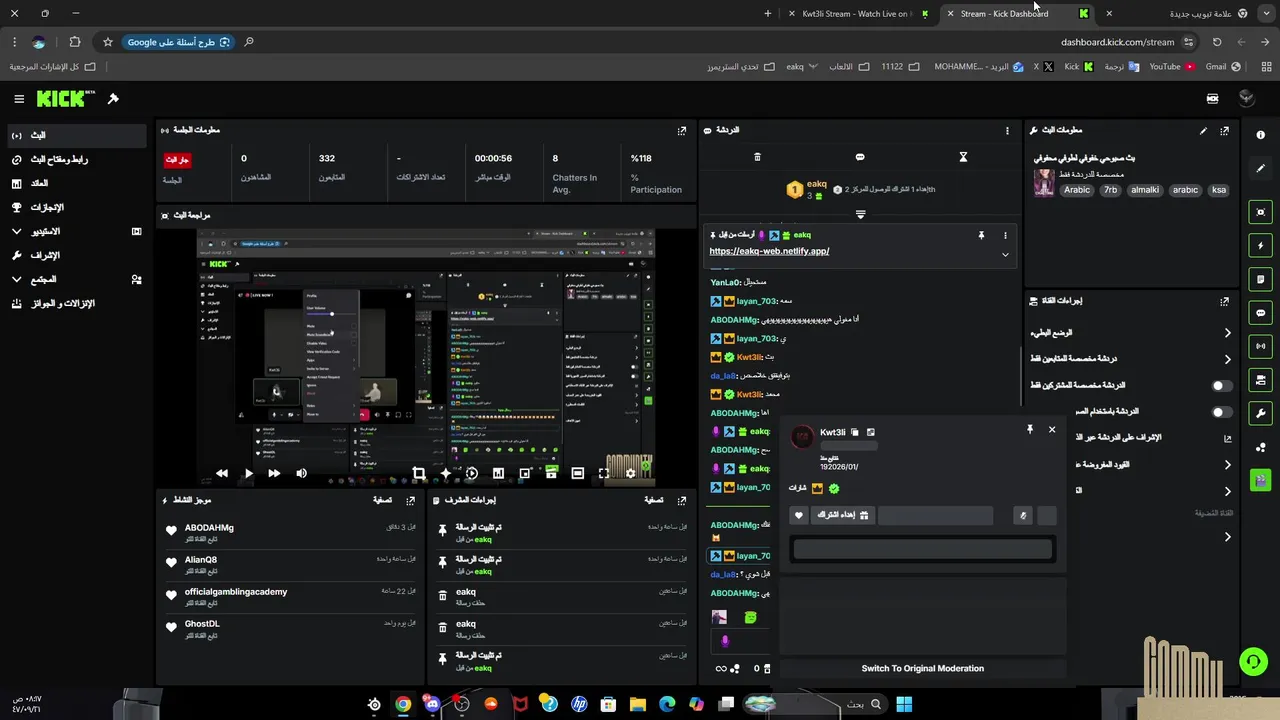The image size is (1280, 720).
Task: Click the green broadcast signal sidebar button
Action: point(1260,346)
